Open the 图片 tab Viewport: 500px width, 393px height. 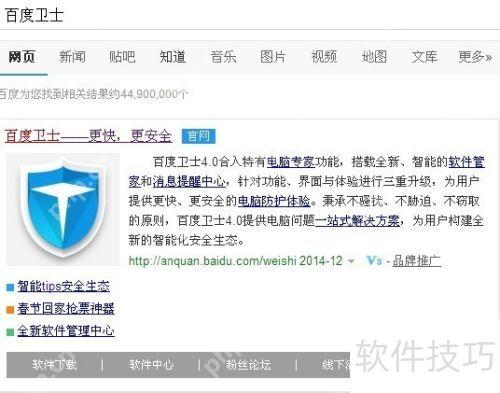pos(273,57)
